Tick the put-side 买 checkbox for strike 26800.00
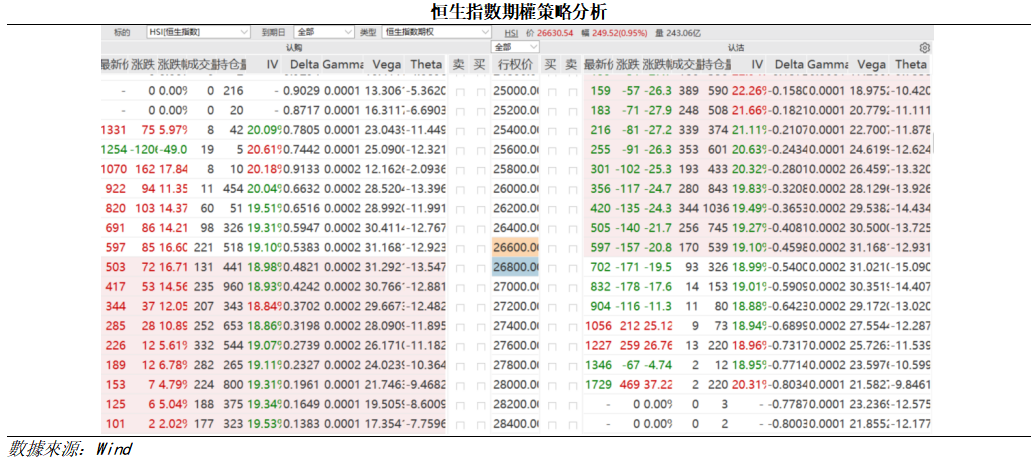1036x463 pixels. click(550, 267)
